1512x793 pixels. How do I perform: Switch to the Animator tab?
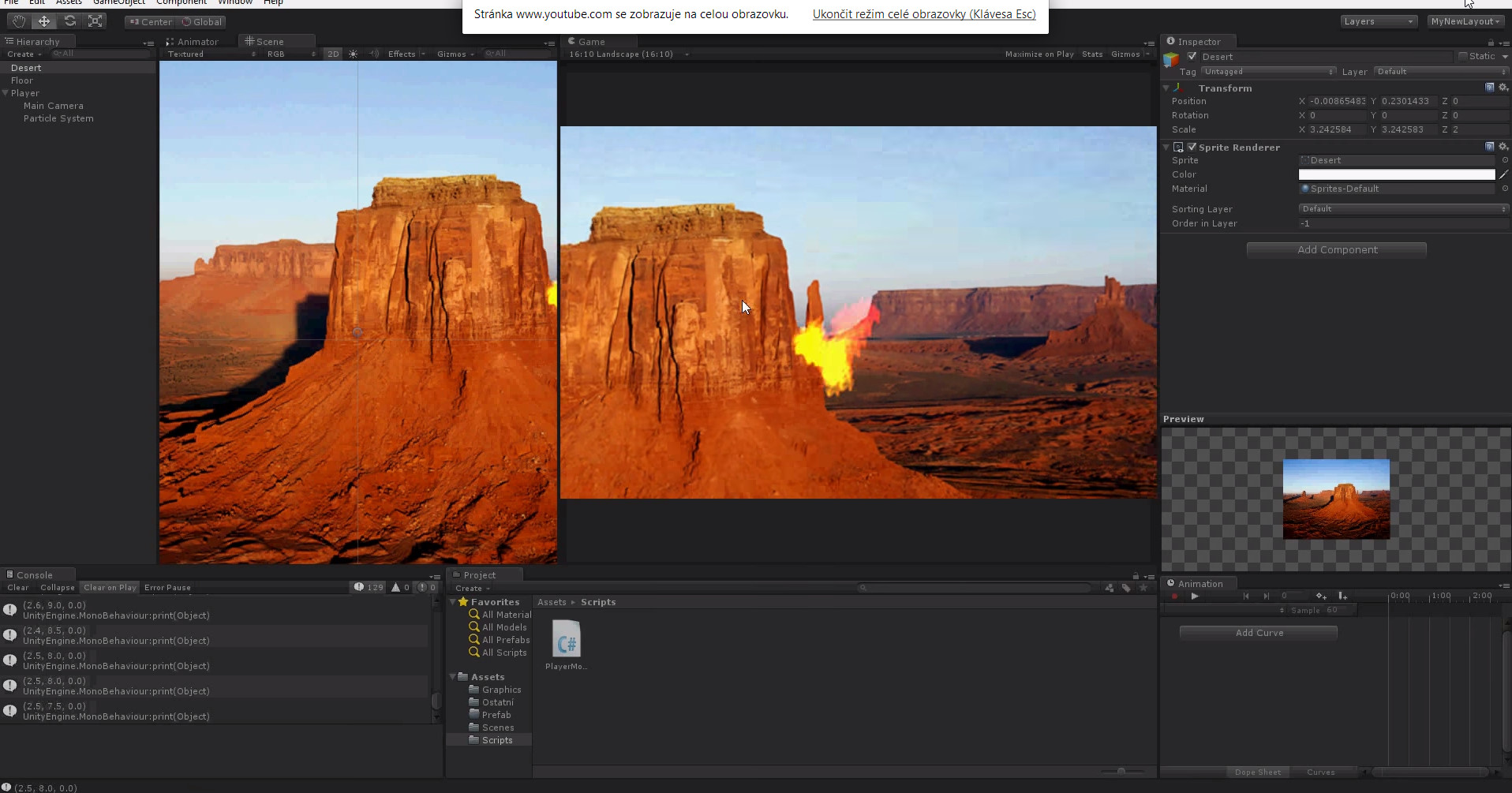pyautogui.click(x=193, y=42)
